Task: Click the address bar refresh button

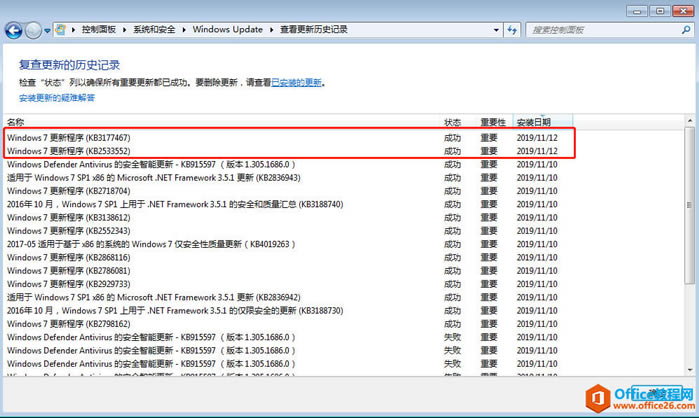Action: pos(512,30)
